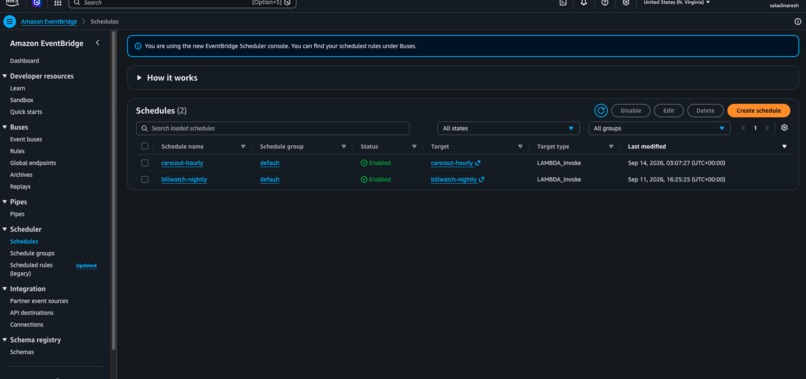This screenshot has width=806, height=379.
Task: Open the billwatch-nightly schedule name link
Action: (x=184, y=179)
